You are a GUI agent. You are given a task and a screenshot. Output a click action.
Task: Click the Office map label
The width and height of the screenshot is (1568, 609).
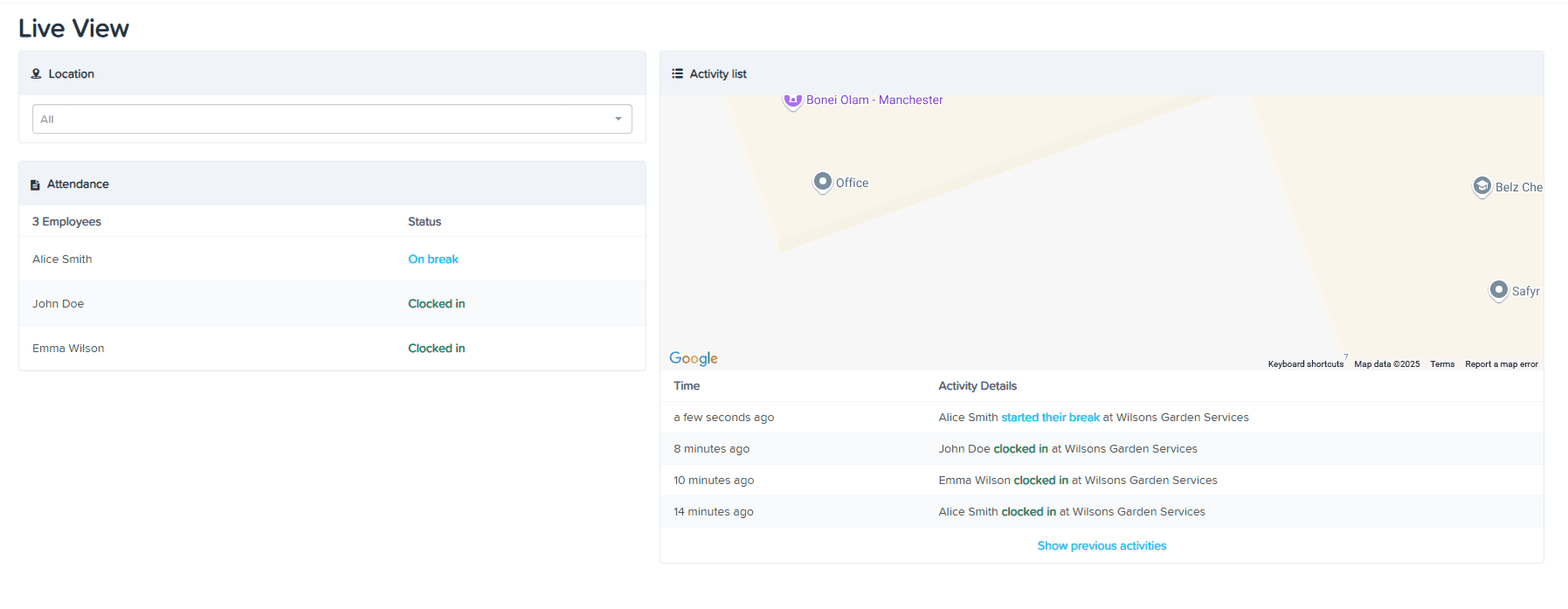click(x=853, y=183)
